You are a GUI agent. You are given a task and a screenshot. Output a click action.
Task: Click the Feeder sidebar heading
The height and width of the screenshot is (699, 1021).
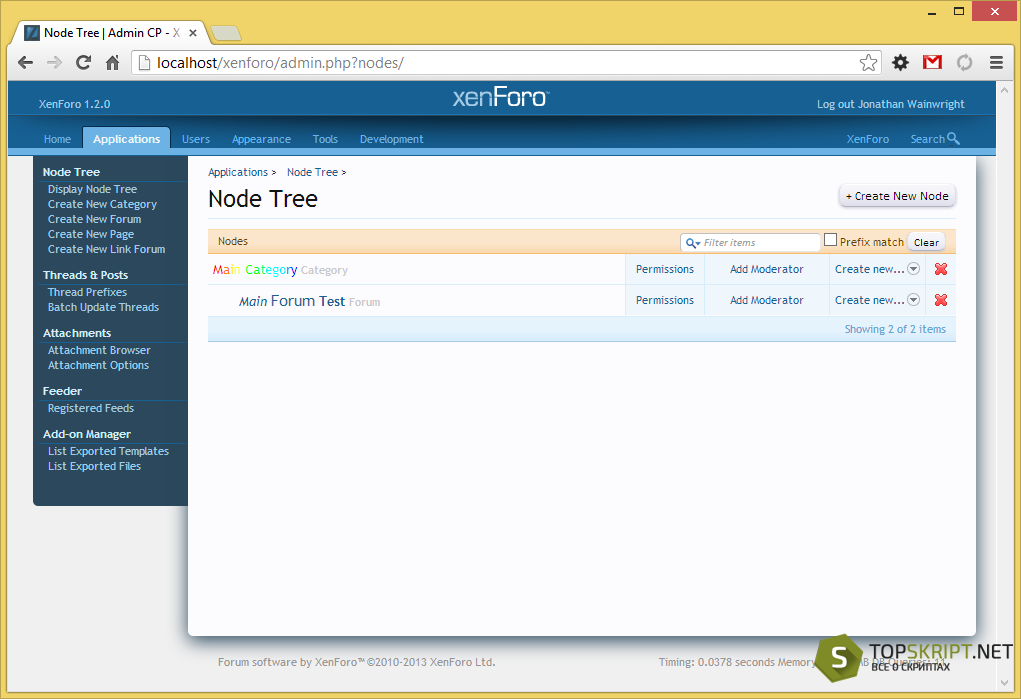62,391
